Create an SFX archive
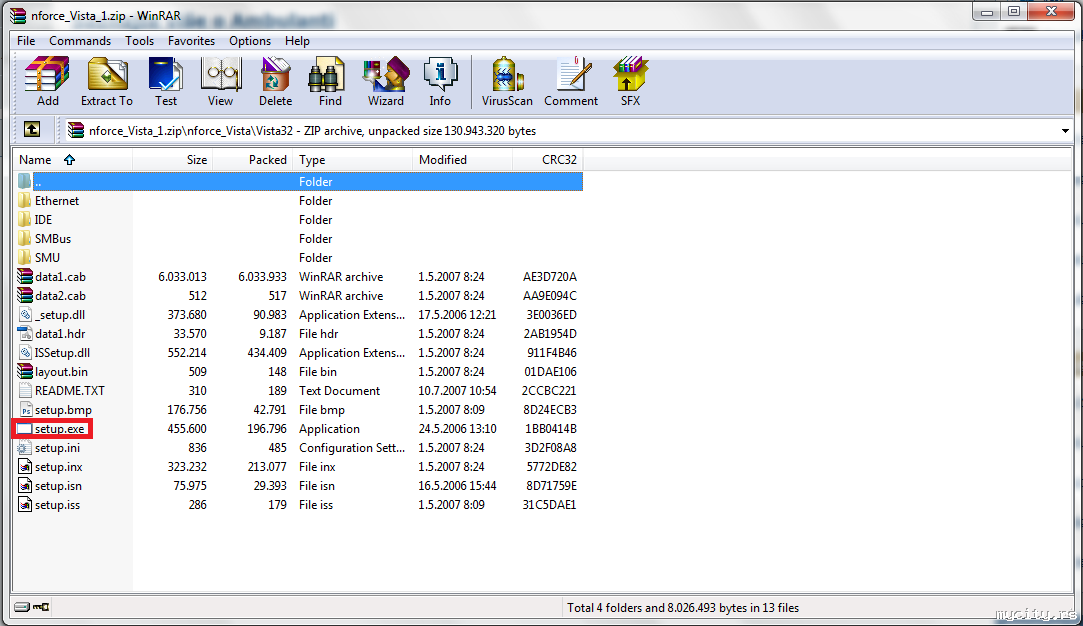The width and height of the screenshot is (1083, 626). pyautogui.click(x=630, y=81)
